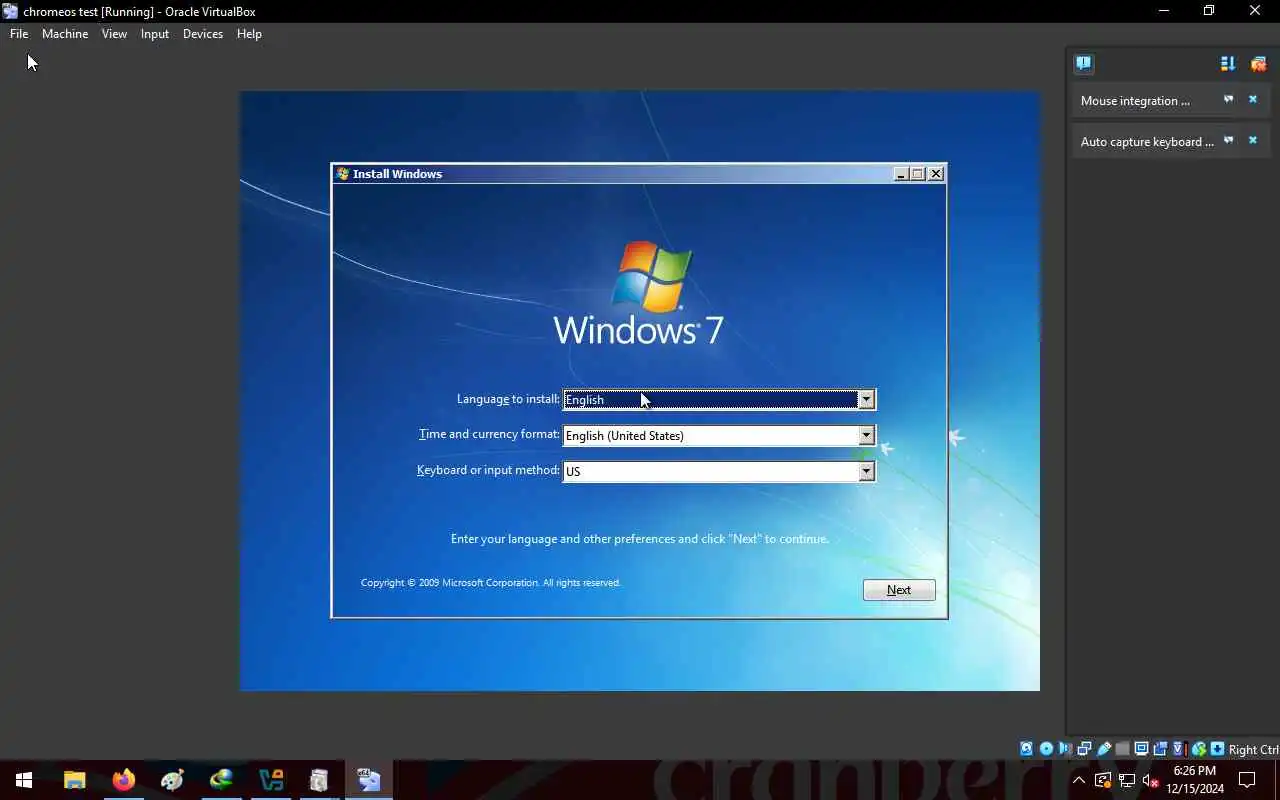
Task: Expand details of Mouse integration notification
Action: [x=1229, y=99]
